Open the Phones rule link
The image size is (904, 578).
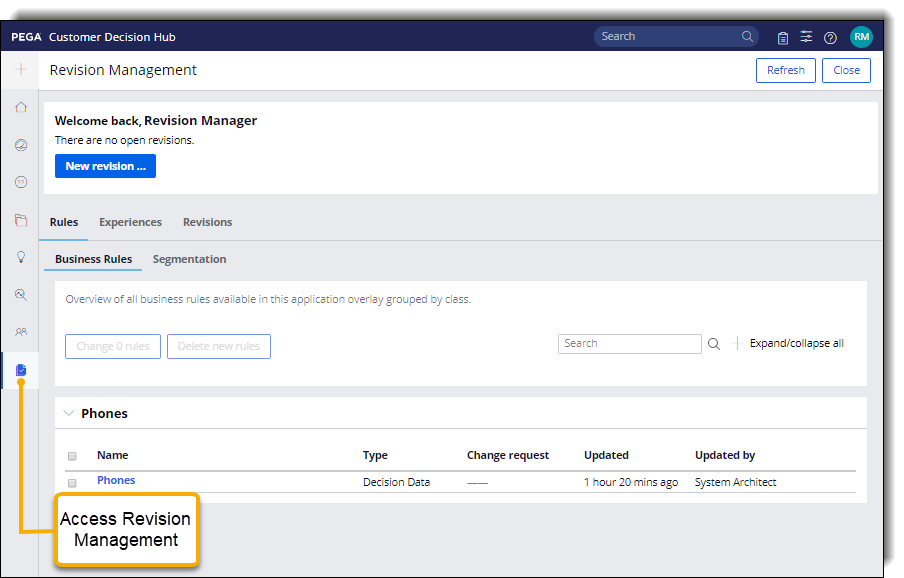click(116, 480)
